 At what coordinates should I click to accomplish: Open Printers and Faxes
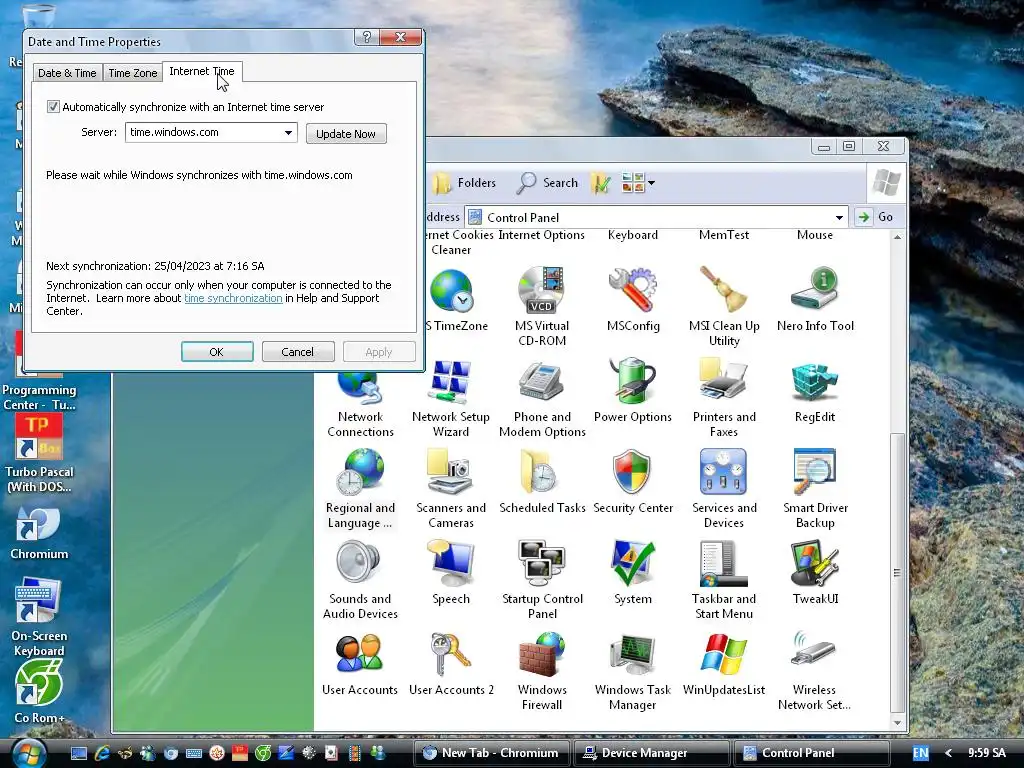pyautogui.click(x=724, y=397)
